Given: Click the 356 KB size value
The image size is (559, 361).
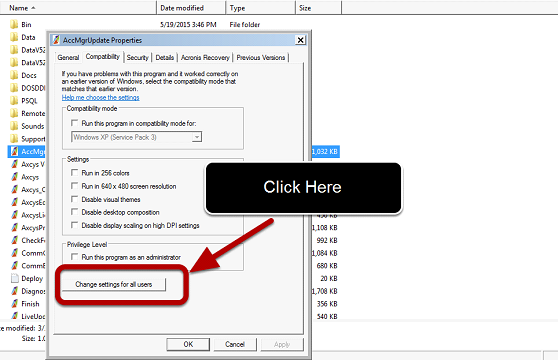Looking at the screenshot, I should coord(327,304).
